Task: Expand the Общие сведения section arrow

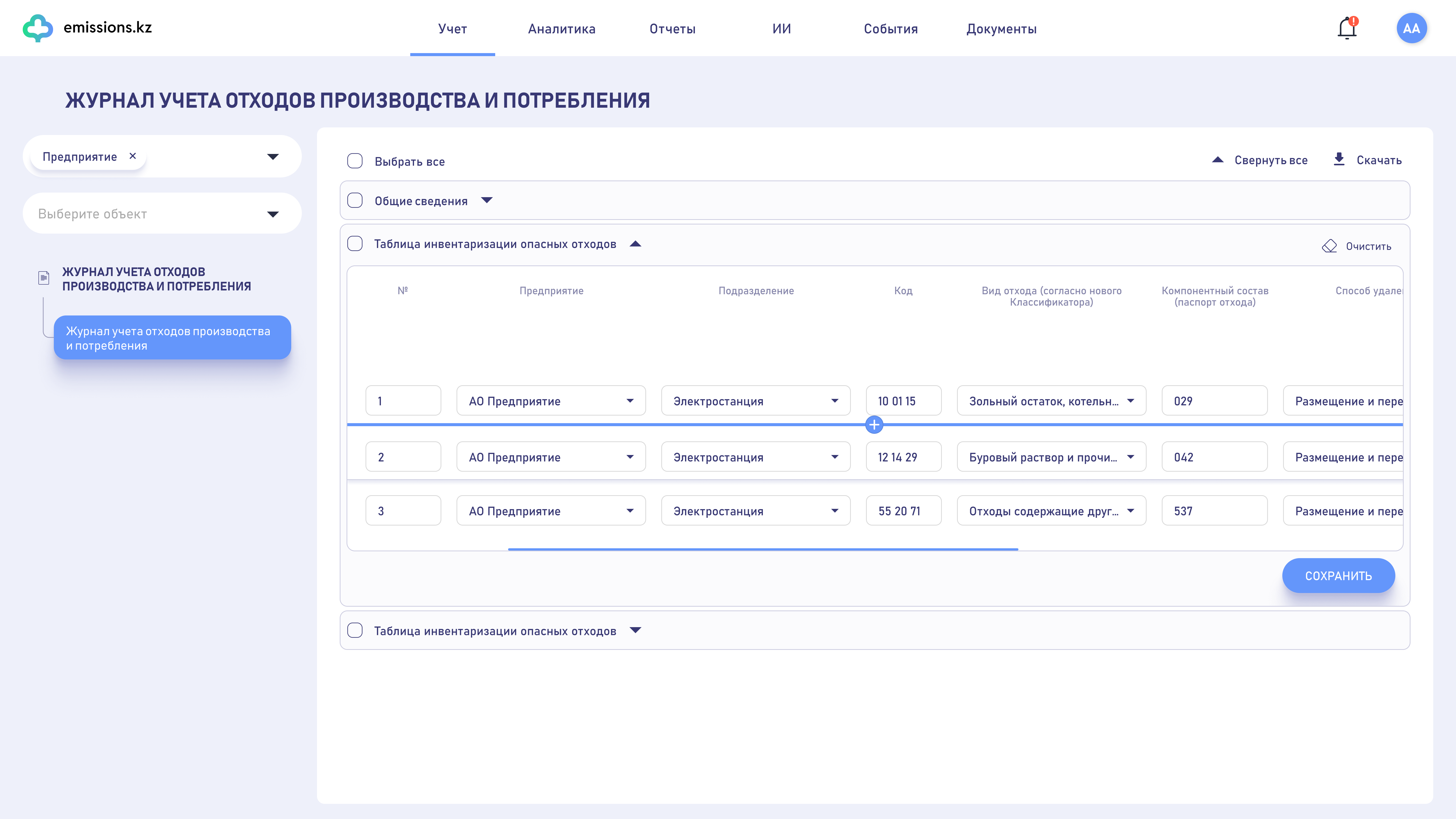Action: [x=487, y=200]
